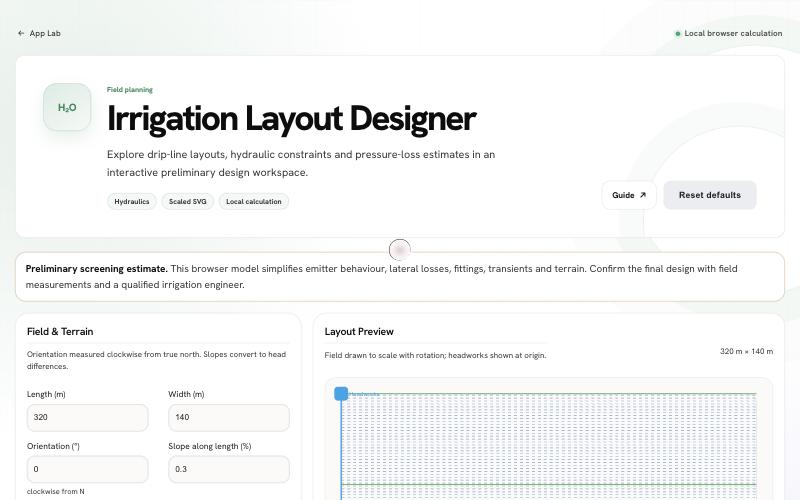Click the Reset defaults button
Viewport: 800px width, 500px height.
tap(710, 195)
